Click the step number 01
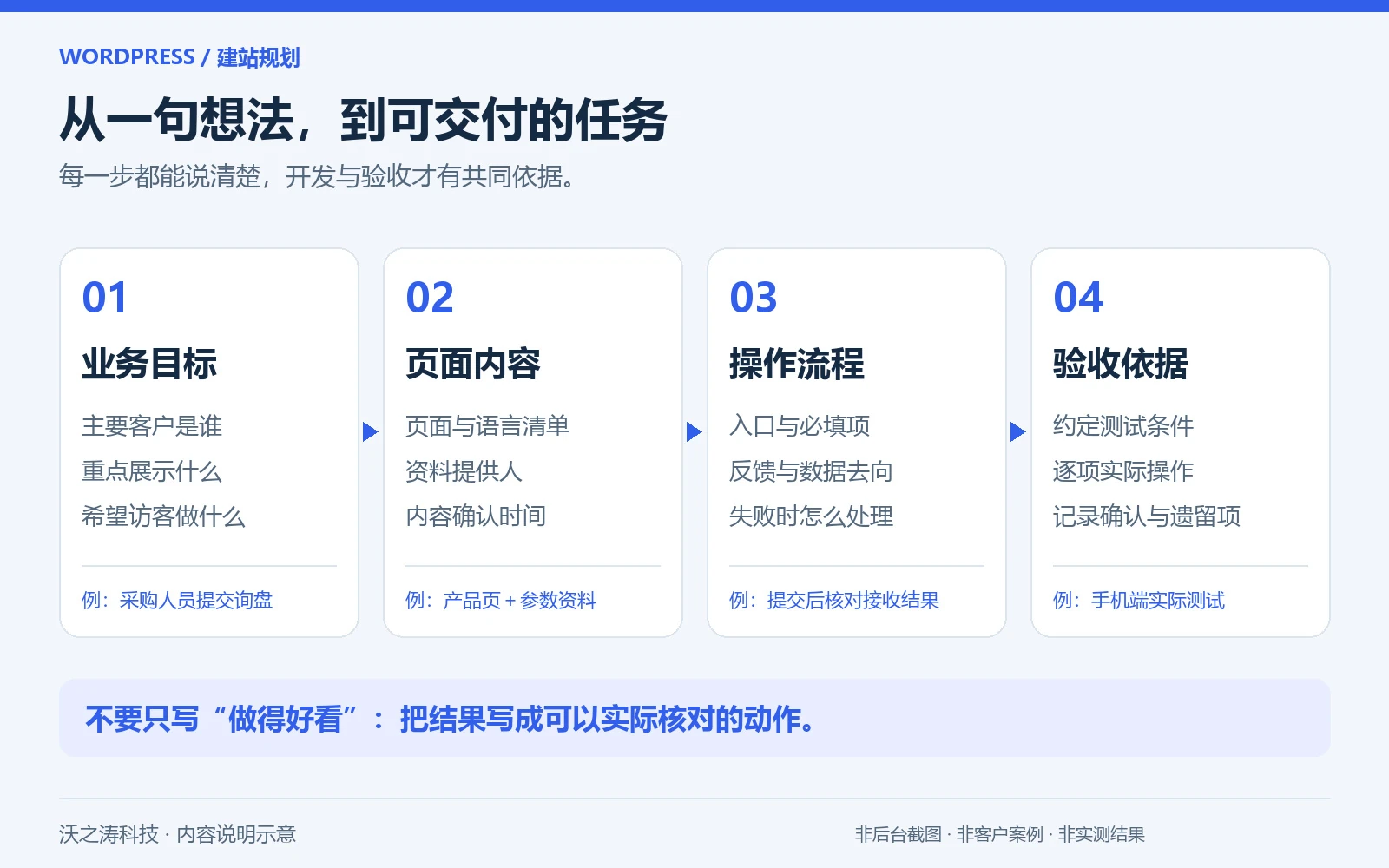 105,298
